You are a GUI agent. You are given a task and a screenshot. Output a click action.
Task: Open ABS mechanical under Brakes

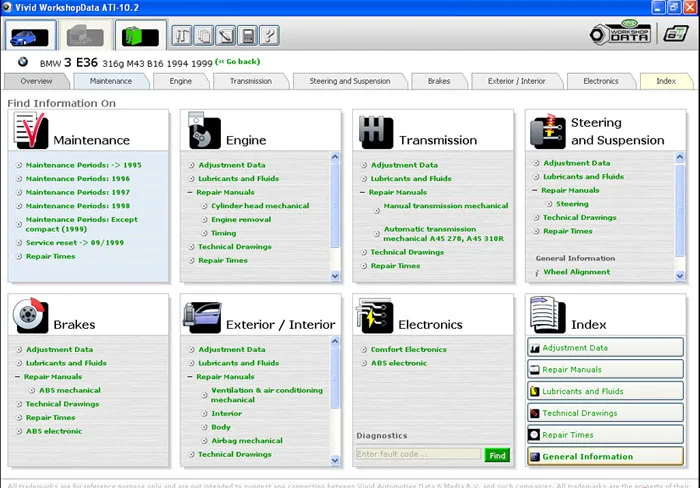point(70,390)
